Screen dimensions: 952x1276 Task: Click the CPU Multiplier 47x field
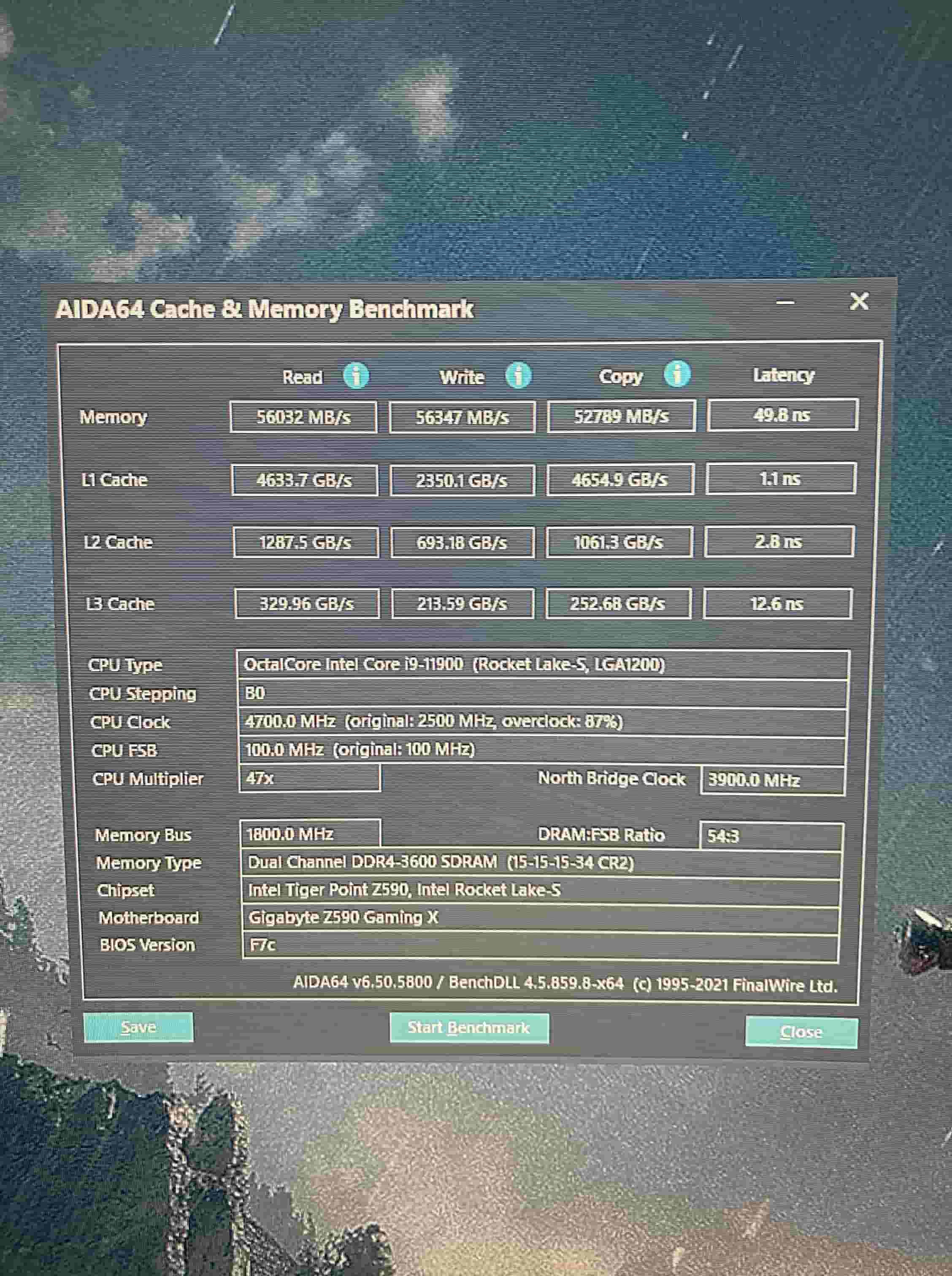[x=309, y=779]
